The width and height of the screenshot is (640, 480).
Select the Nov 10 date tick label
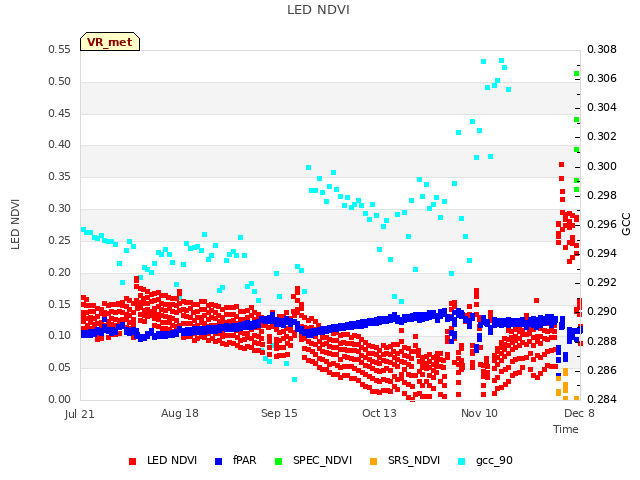tap(479, 413)
